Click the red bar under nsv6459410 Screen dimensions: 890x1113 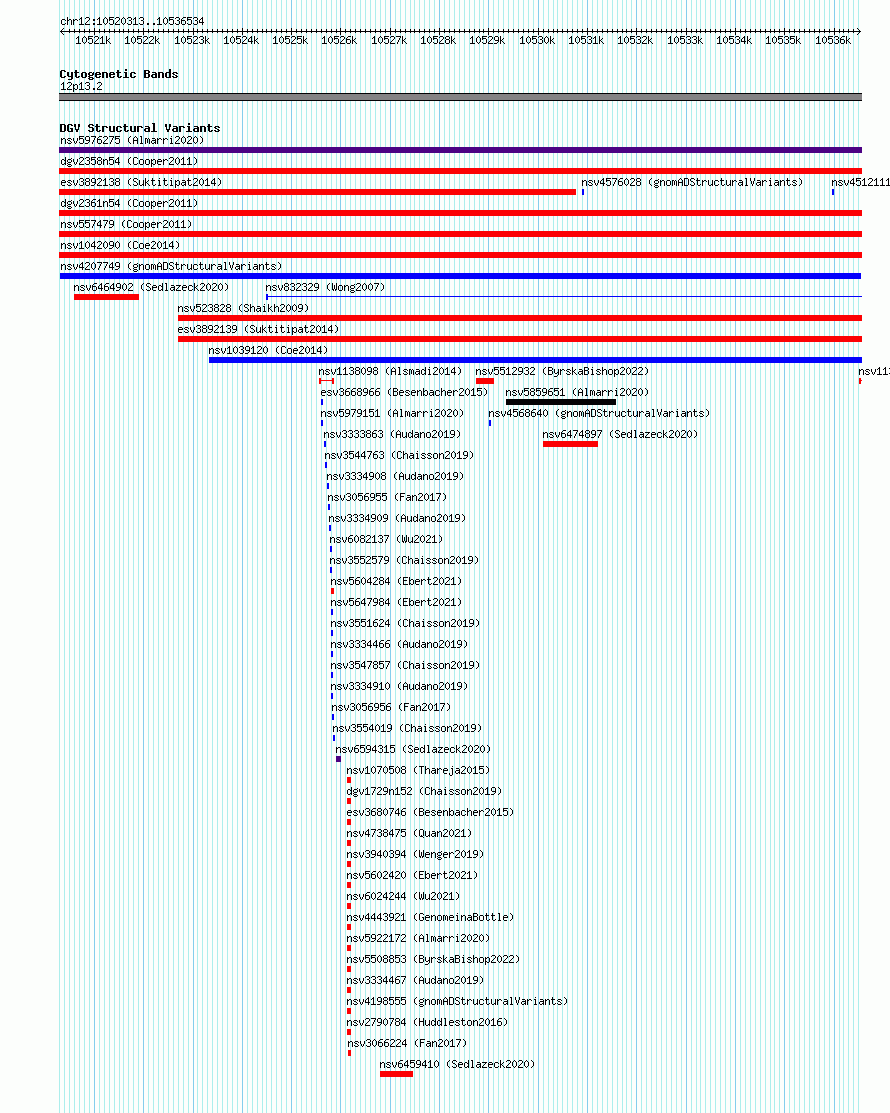pos(396,1075)
